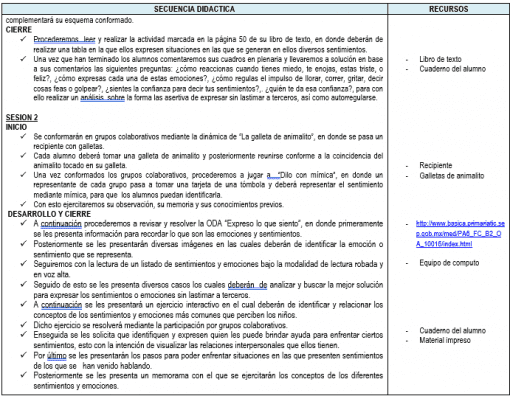510x396 pixels.
Task: Click 'Equipo de computo' resource entry
Action: tap(449, 263)
